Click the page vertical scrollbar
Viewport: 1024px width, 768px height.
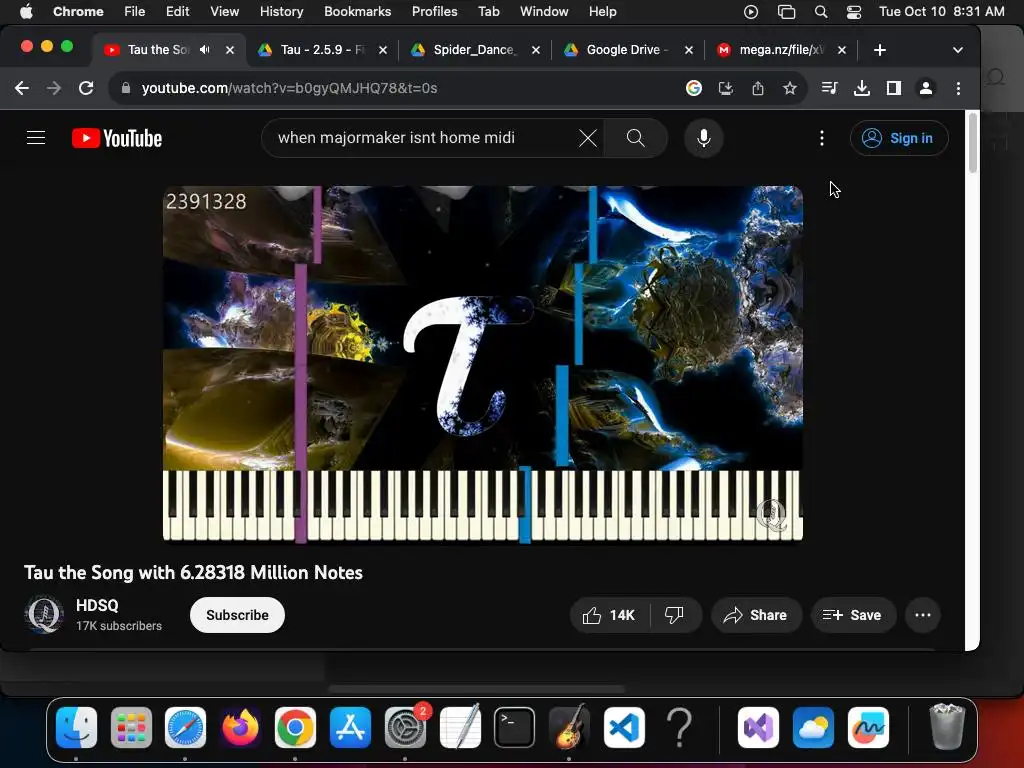point(972,143)
